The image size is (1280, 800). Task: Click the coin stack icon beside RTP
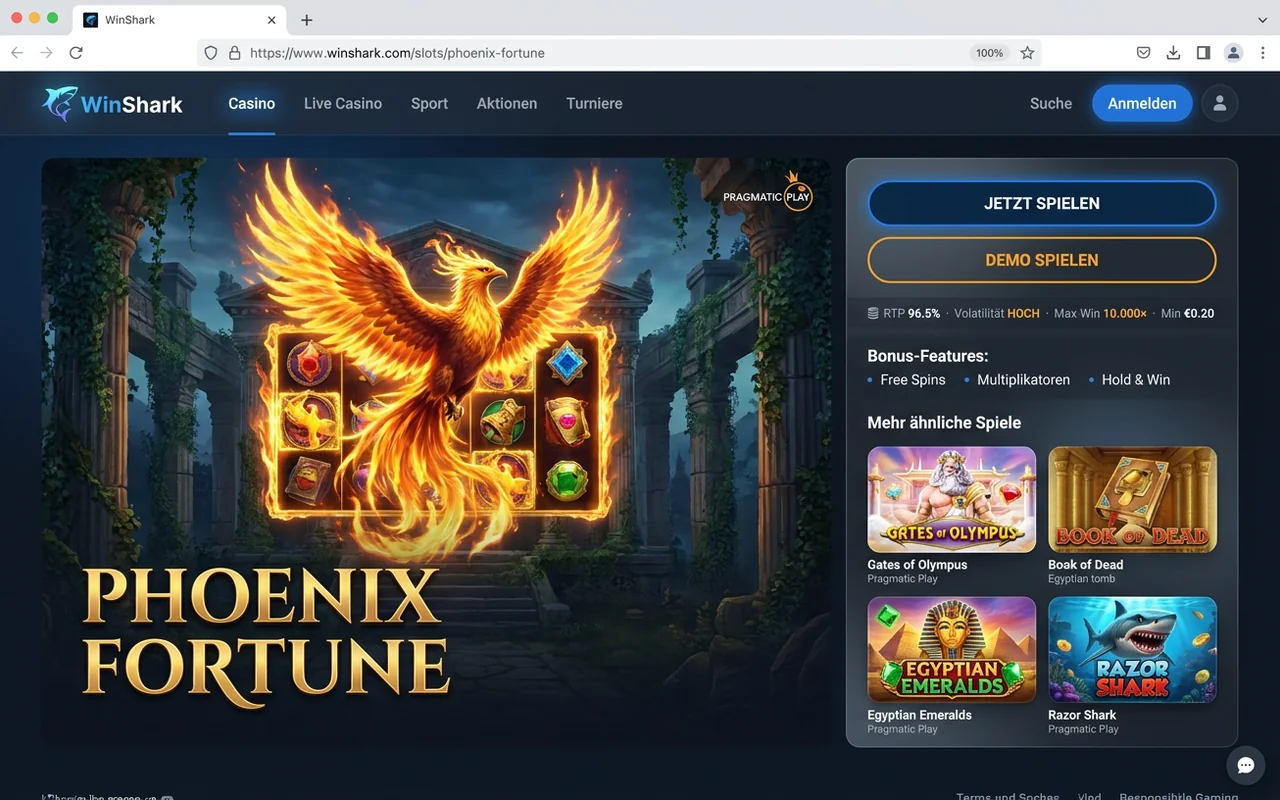point(874,313)
